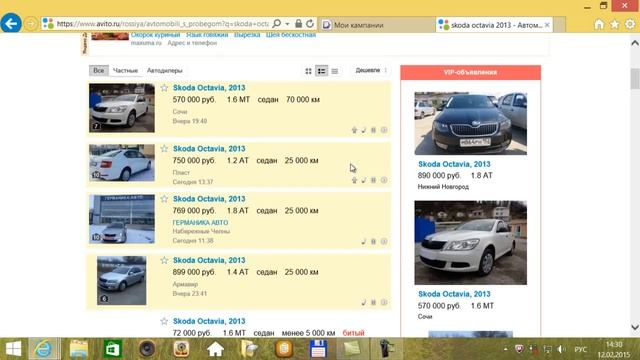The width and height of the screenshot is (640, 360).
Task: Star the 769 000 руб. listing
Action: (x=164, y=199)
